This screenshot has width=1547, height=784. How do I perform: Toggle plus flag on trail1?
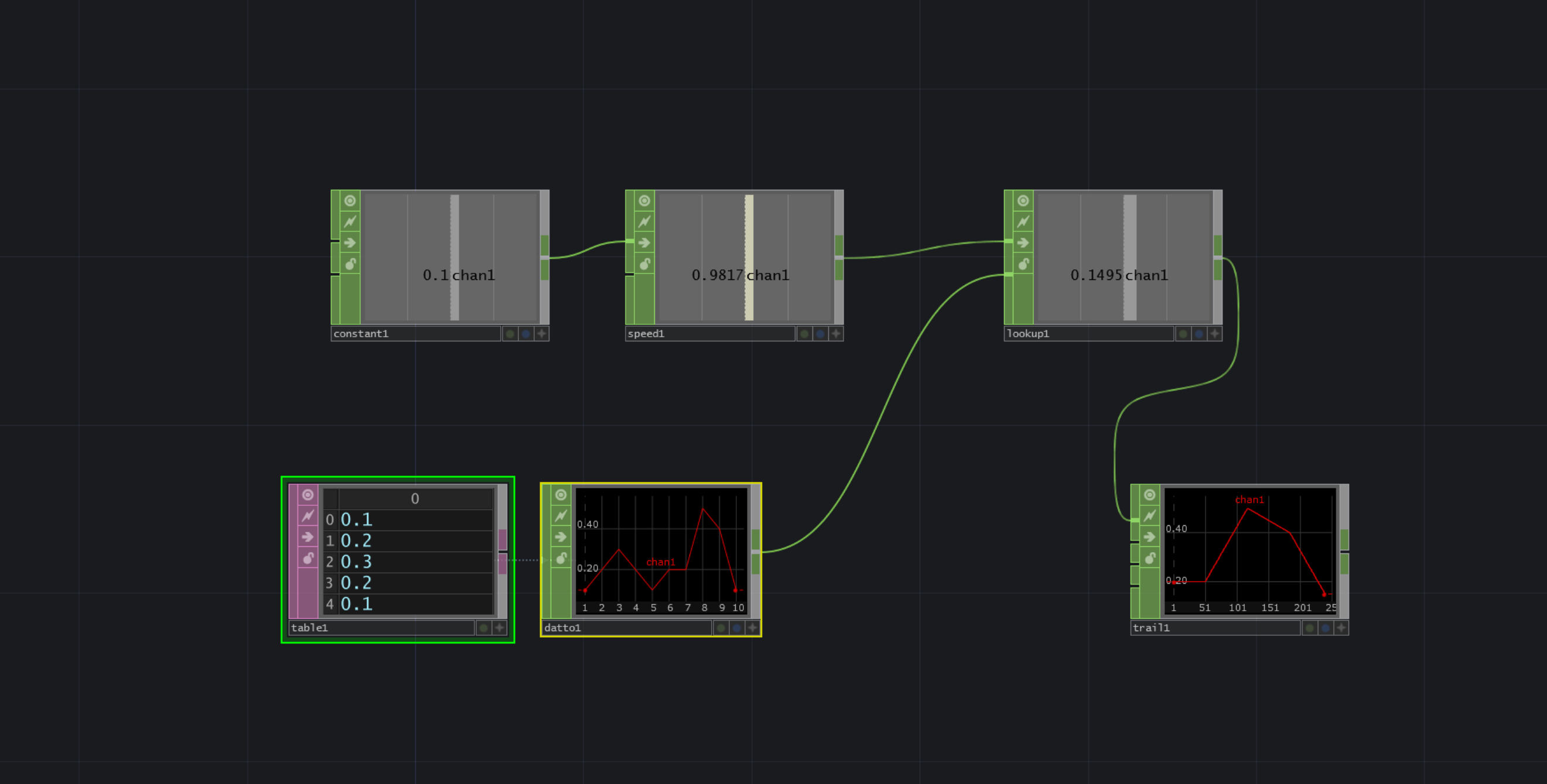click(x=1340, y=628)
